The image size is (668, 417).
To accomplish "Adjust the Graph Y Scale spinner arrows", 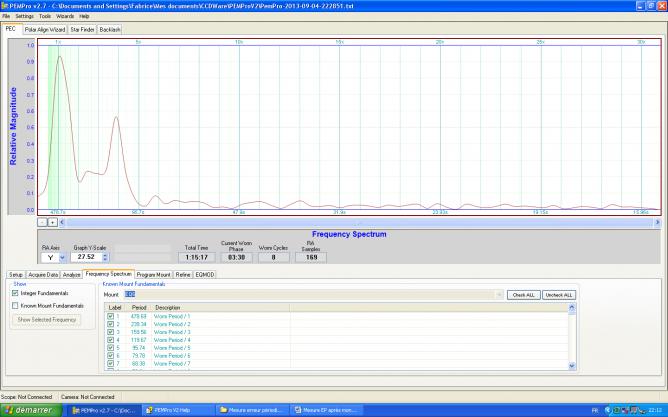I will 105,257.
